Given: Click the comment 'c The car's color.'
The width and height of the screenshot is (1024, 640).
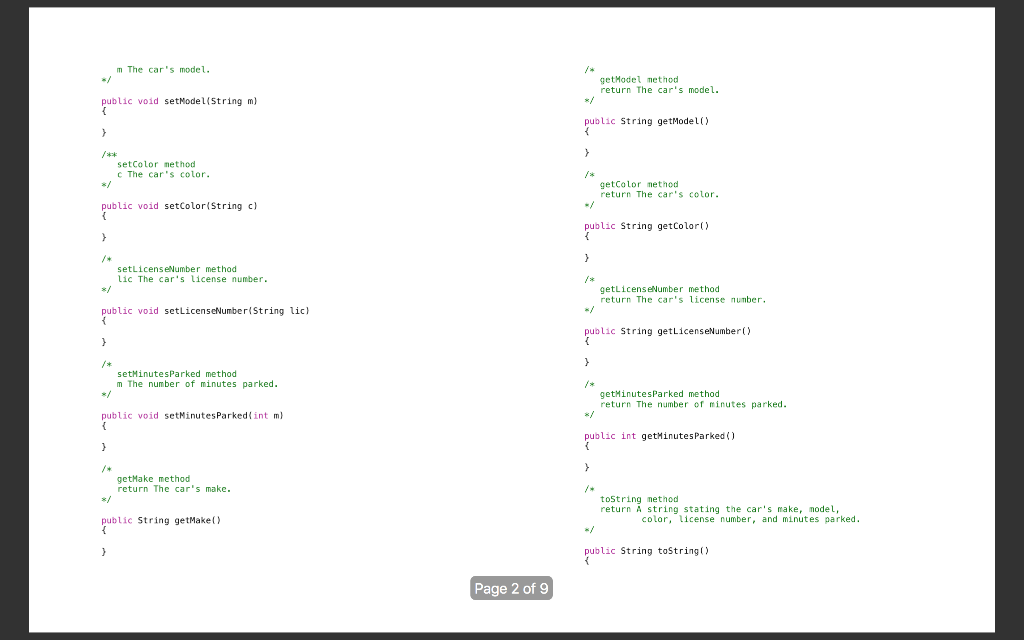Looking at the screenshot, I should pos(164,174).
